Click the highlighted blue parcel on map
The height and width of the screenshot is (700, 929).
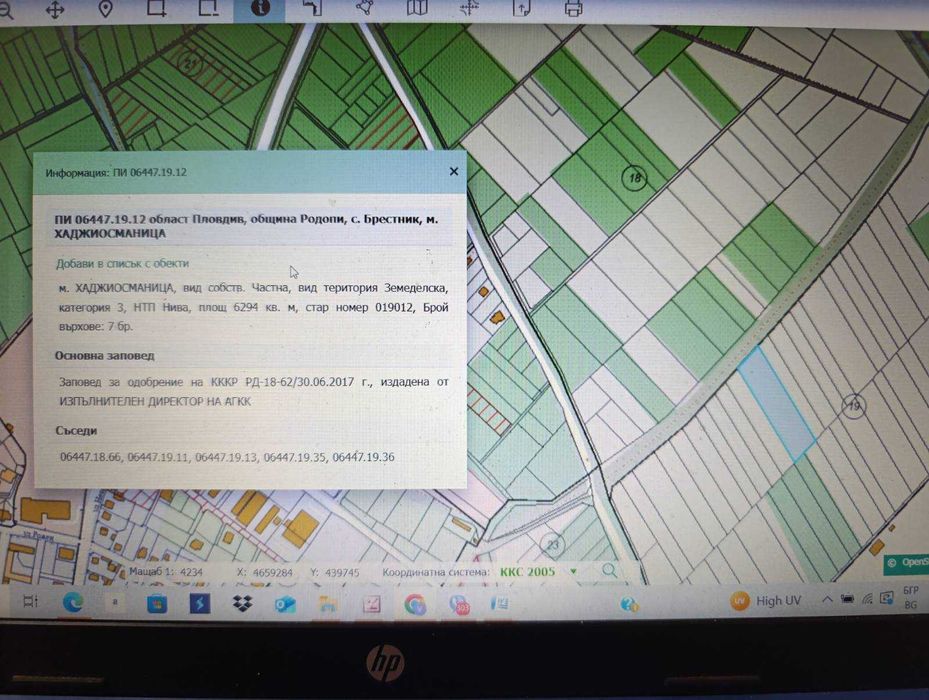pos(777,403)
